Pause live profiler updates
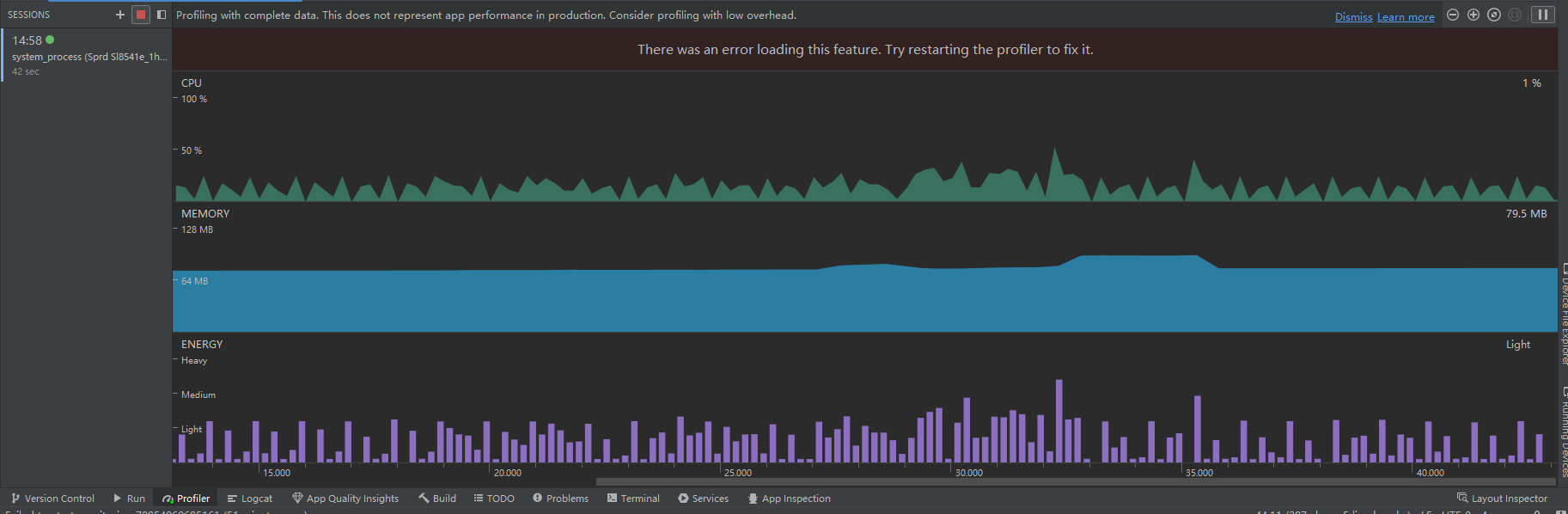The height and width of the screenshot is (514, 1568). pyautogui.click(x=1543, y=15)
